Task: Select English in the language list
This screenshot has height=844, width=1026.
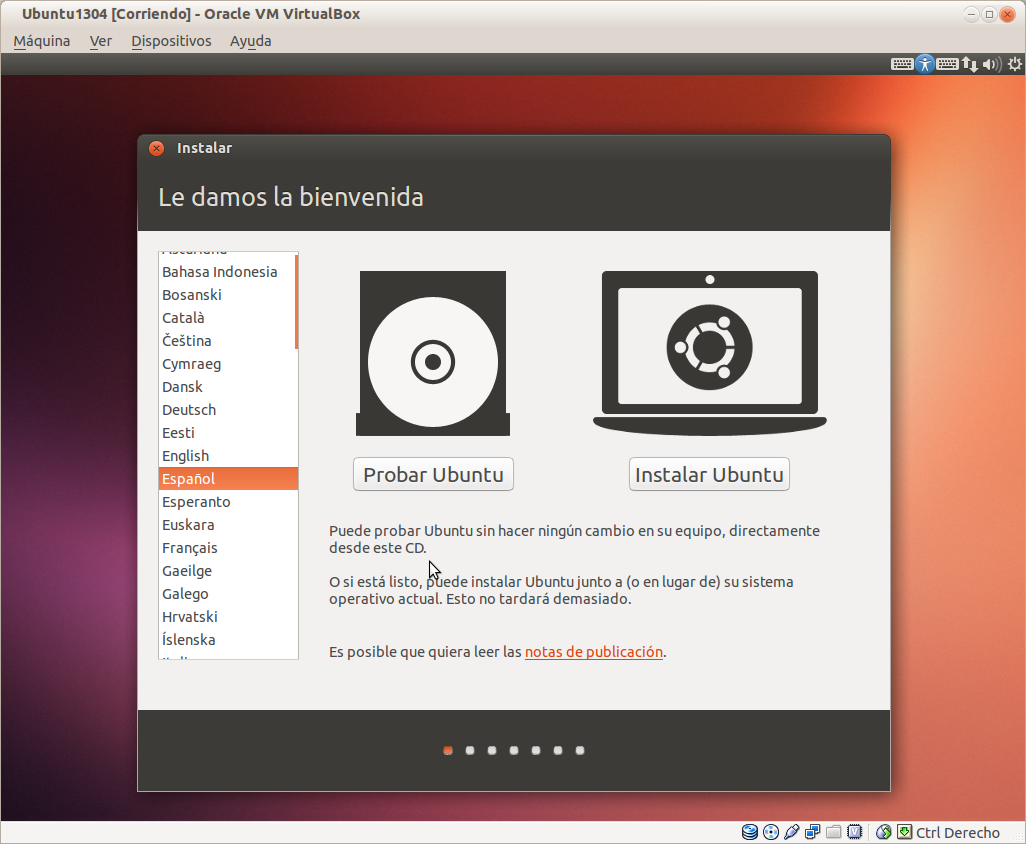Action: tap(186, 456)
